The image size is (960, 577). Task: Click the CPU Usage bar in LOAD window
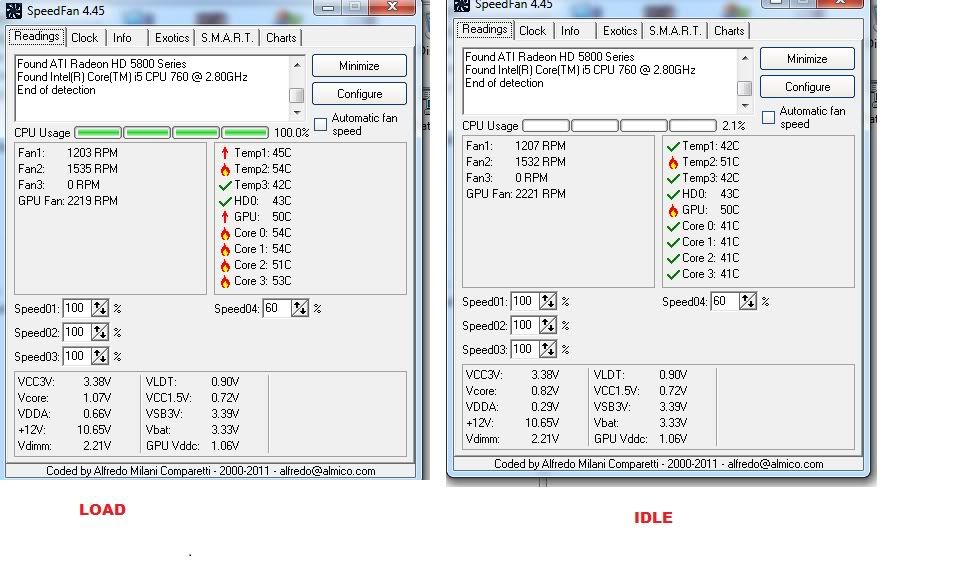coord(171,132)
